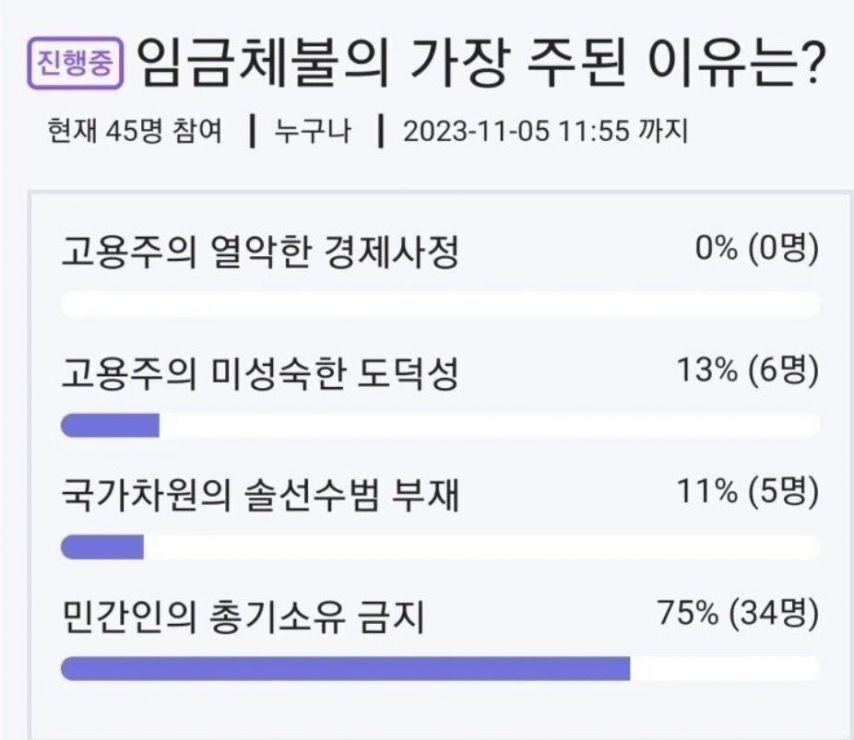The height and width of the screenshot is (740, 854).
Task: Click the empty 0% progress bar
Action: click(x=440, y=304)
